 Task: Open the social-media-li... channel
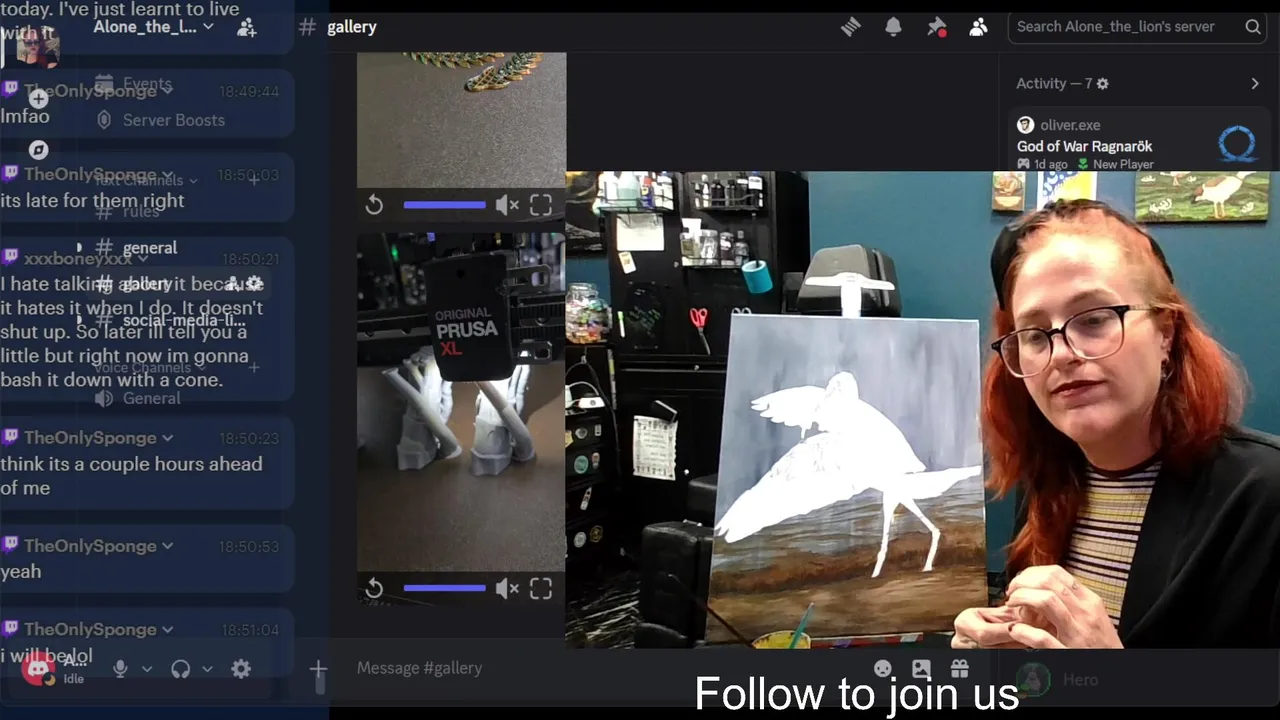pyautogui.click(x=183, y=320)
